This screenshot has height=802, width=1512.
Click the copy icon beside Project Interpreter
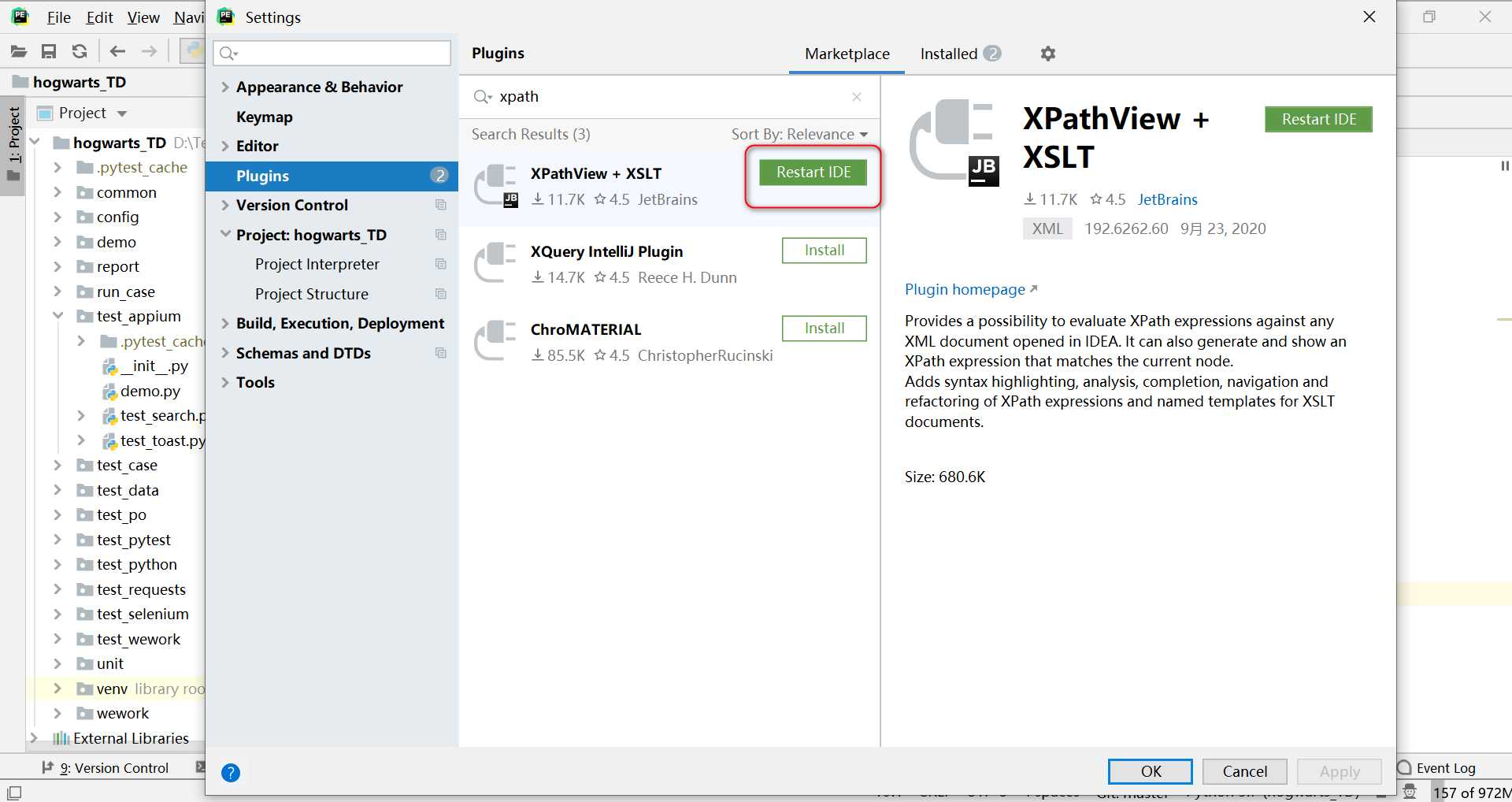[x=441, y=264]
